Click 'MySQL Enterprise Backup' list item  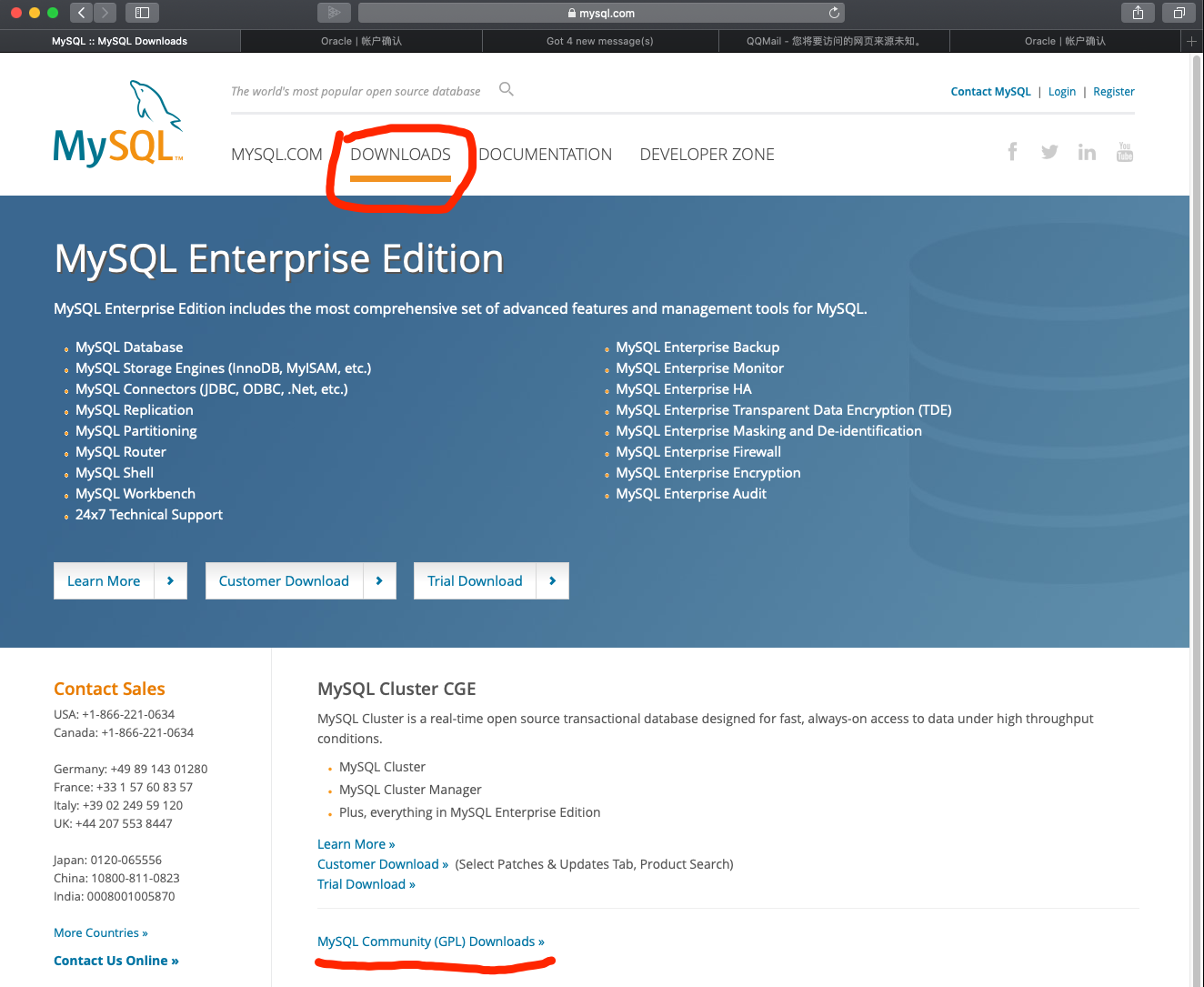pyautogui.click(x=697, y=347)
